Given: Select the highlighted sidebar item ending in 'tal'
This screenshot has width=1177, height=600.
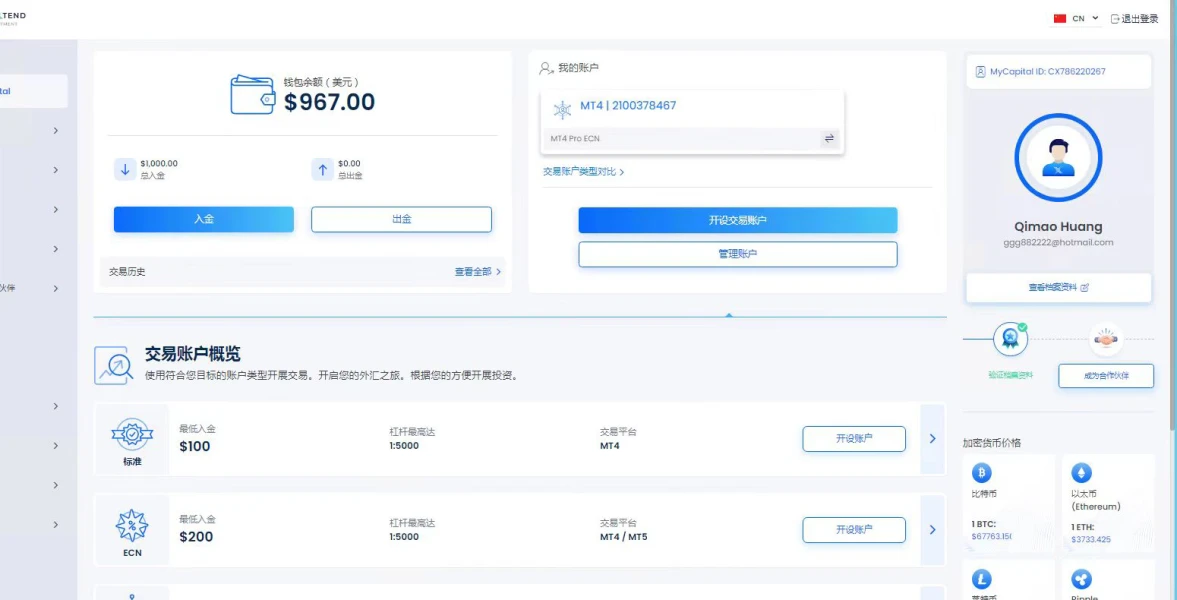Looking at the screenshot, I should point(33,91).
